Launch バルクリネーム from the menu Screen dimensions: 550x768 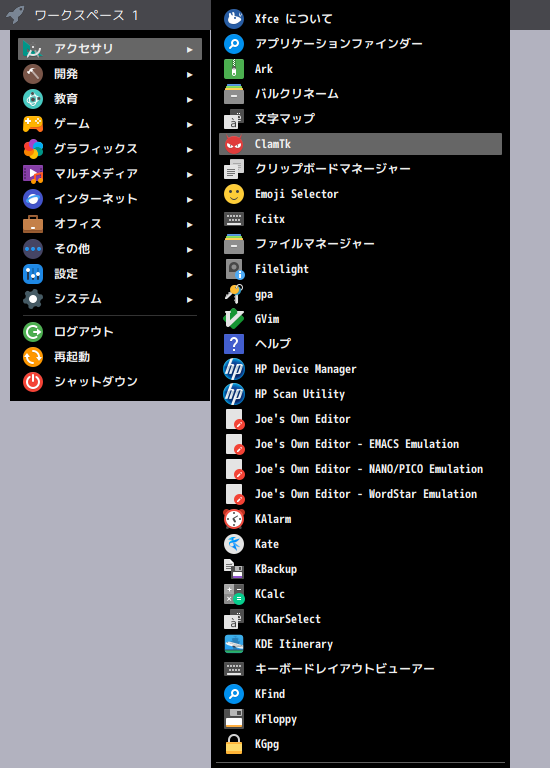(360, 94)
